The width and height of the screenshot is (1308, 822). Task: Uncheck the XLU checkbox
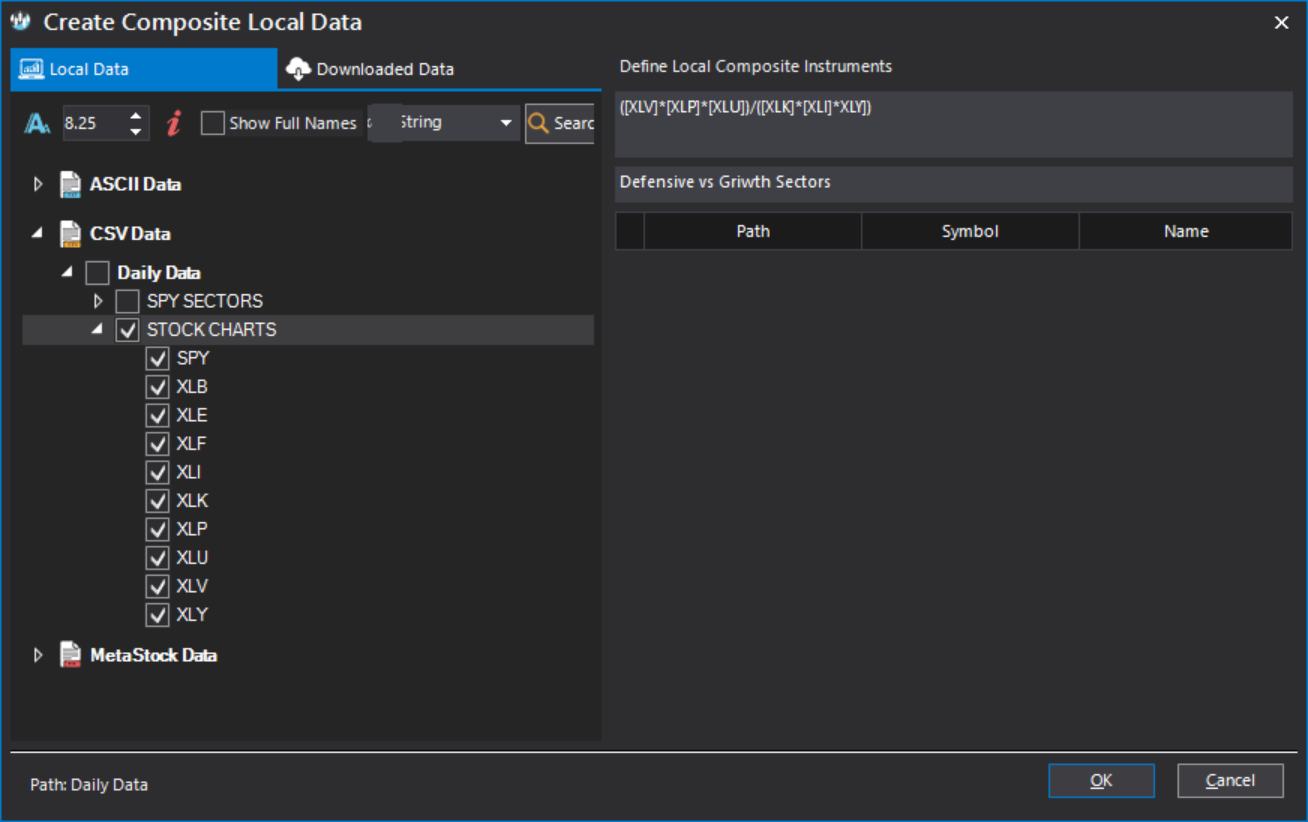[157, 558]
